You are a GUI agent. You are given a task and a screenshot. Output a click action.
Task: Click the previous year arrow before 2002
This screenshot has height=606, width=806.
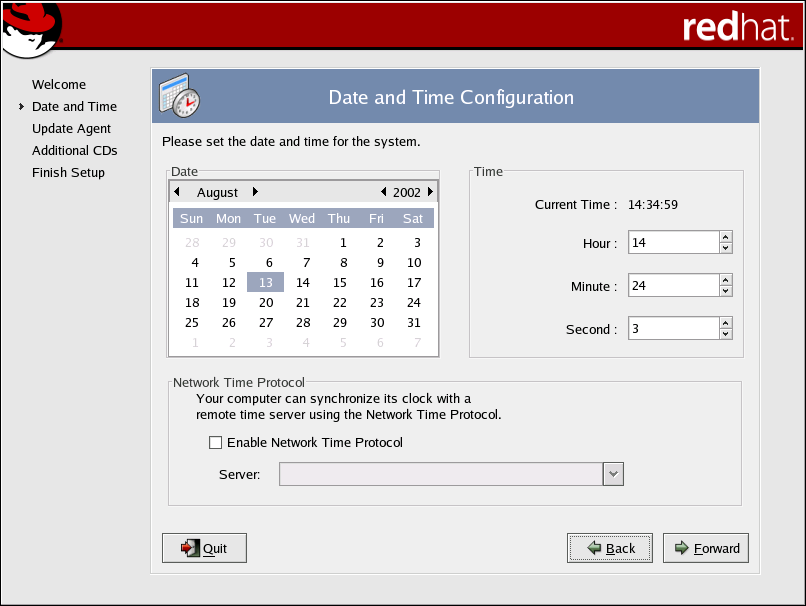384,192
